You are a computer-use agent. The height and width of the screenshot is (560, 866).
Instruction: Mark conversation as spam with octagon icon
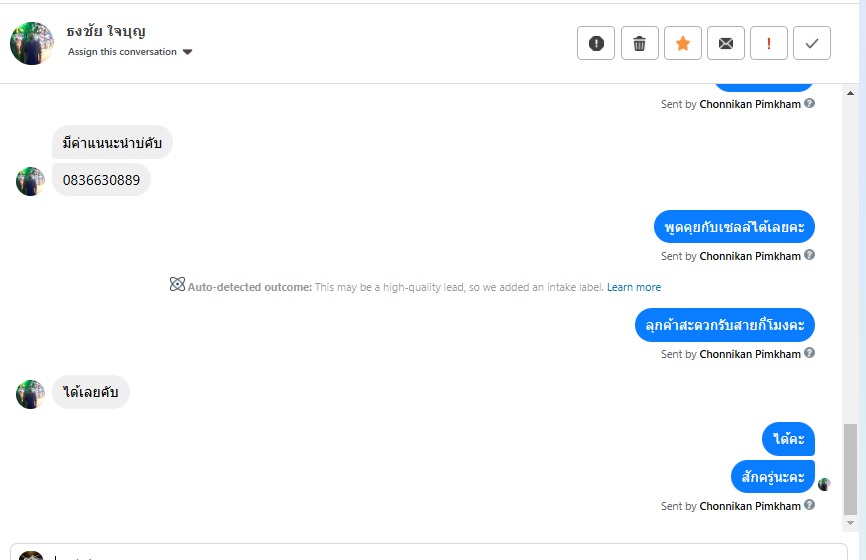596,43
